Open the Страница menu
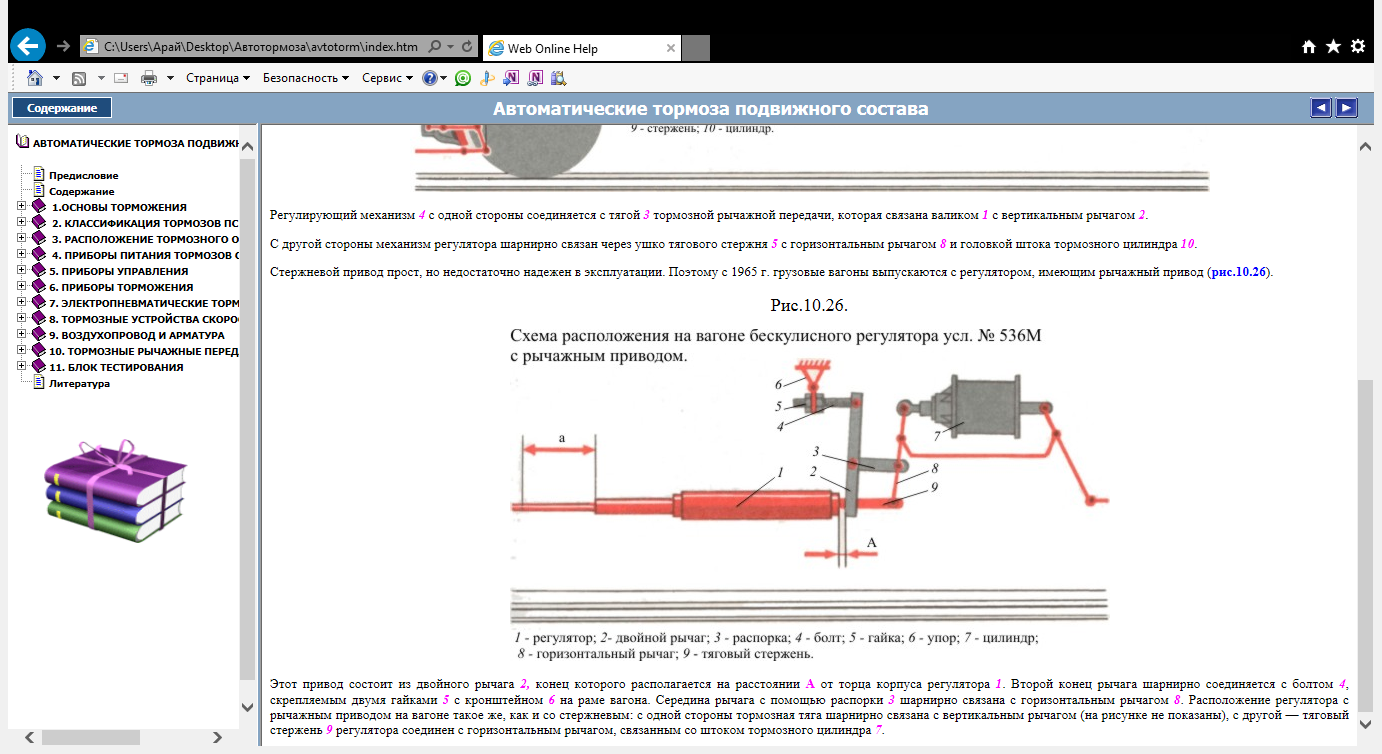Viewport: 1382px width, 754px height. click(217, 78)
